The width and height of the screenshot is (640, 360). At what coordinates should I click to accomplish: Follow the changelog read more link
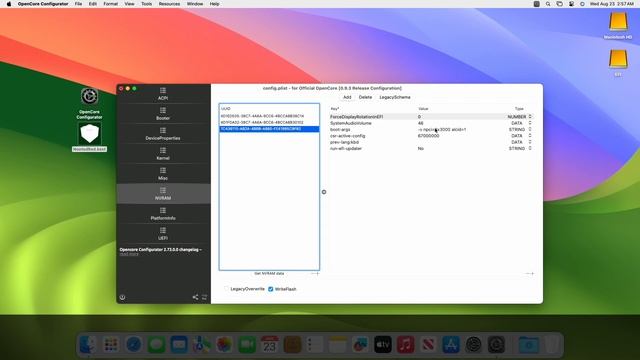tap(129, 254)
